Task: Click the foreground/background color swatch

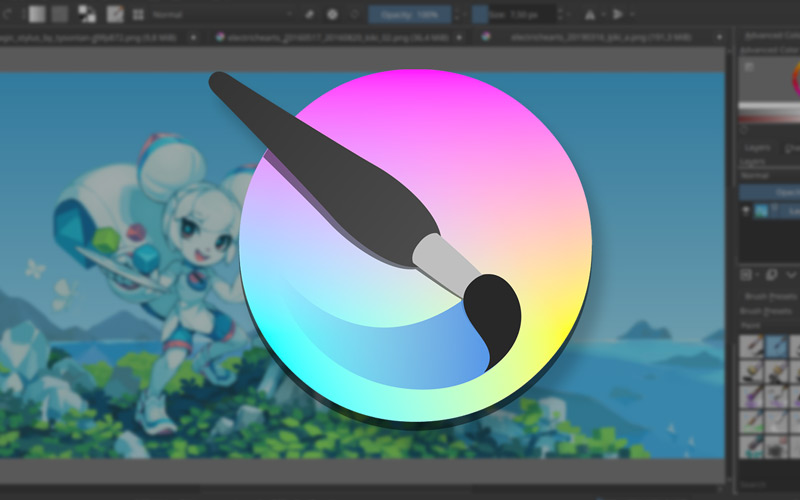Action: pyautogui.click(x=87, y=14)
